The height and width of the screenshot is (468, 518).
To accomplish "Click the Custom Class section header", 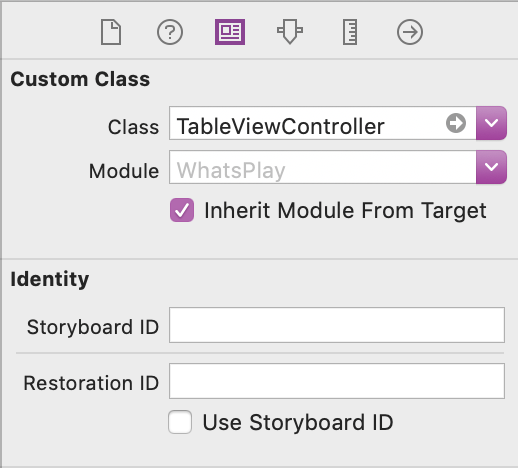I will (x=80, y=79).
